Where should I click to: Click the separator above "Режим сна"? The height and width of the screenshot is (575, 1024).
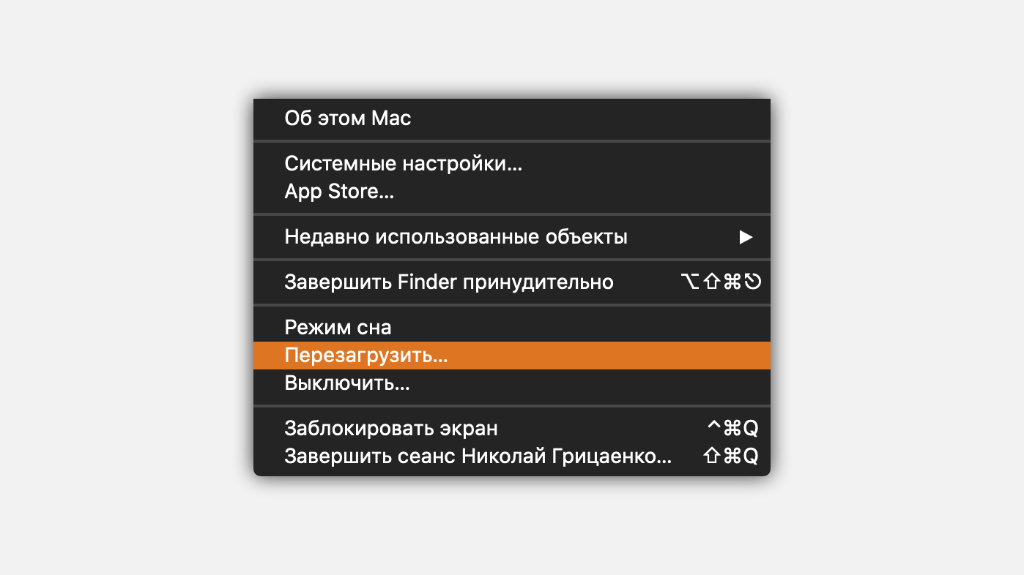[x=512, y=305]
